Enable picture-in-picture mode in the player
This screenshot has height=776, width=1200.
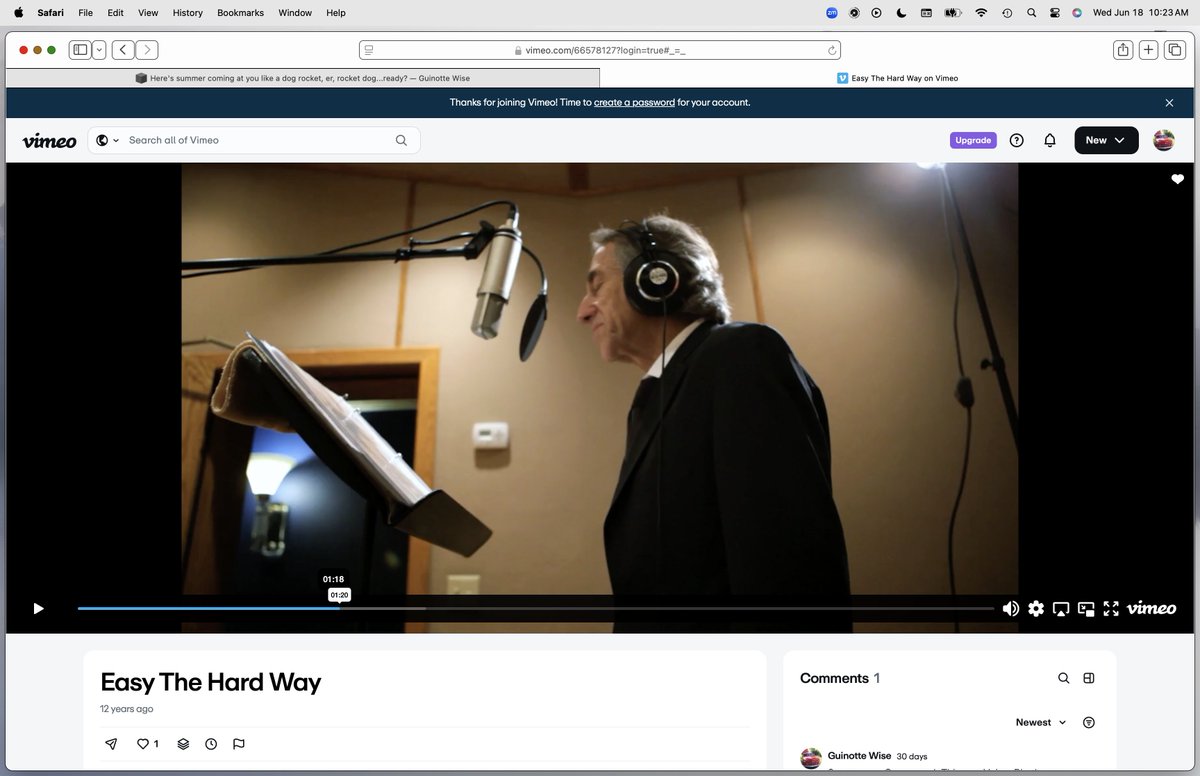click(1086, 608)
